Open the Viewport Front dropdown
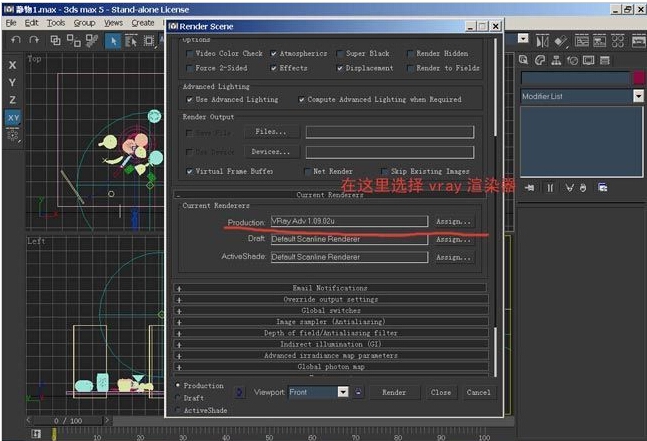 pyautogui.click(x=343, y=392)
